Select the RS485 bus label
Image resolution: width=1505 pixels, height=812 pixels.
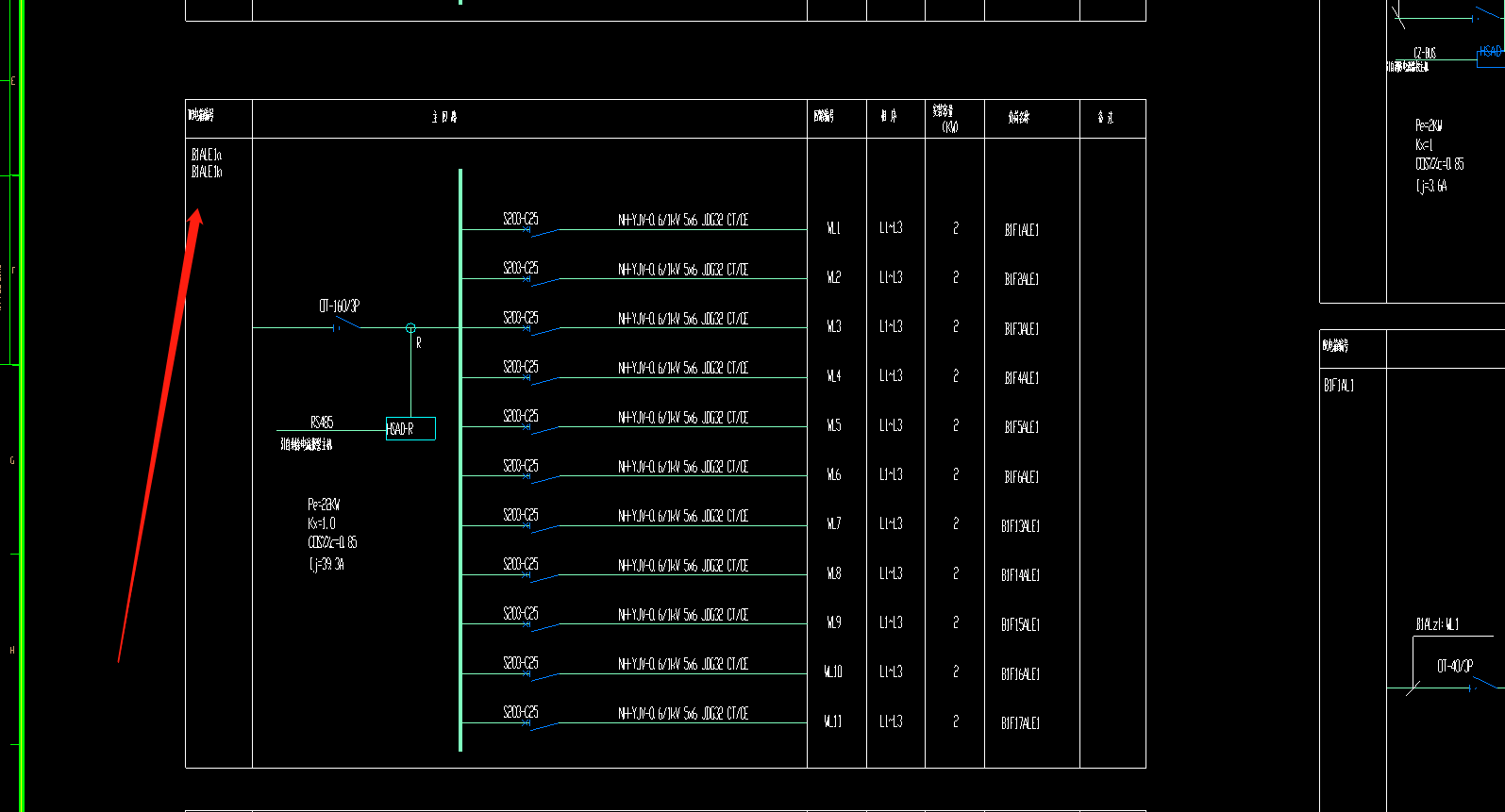322,422
